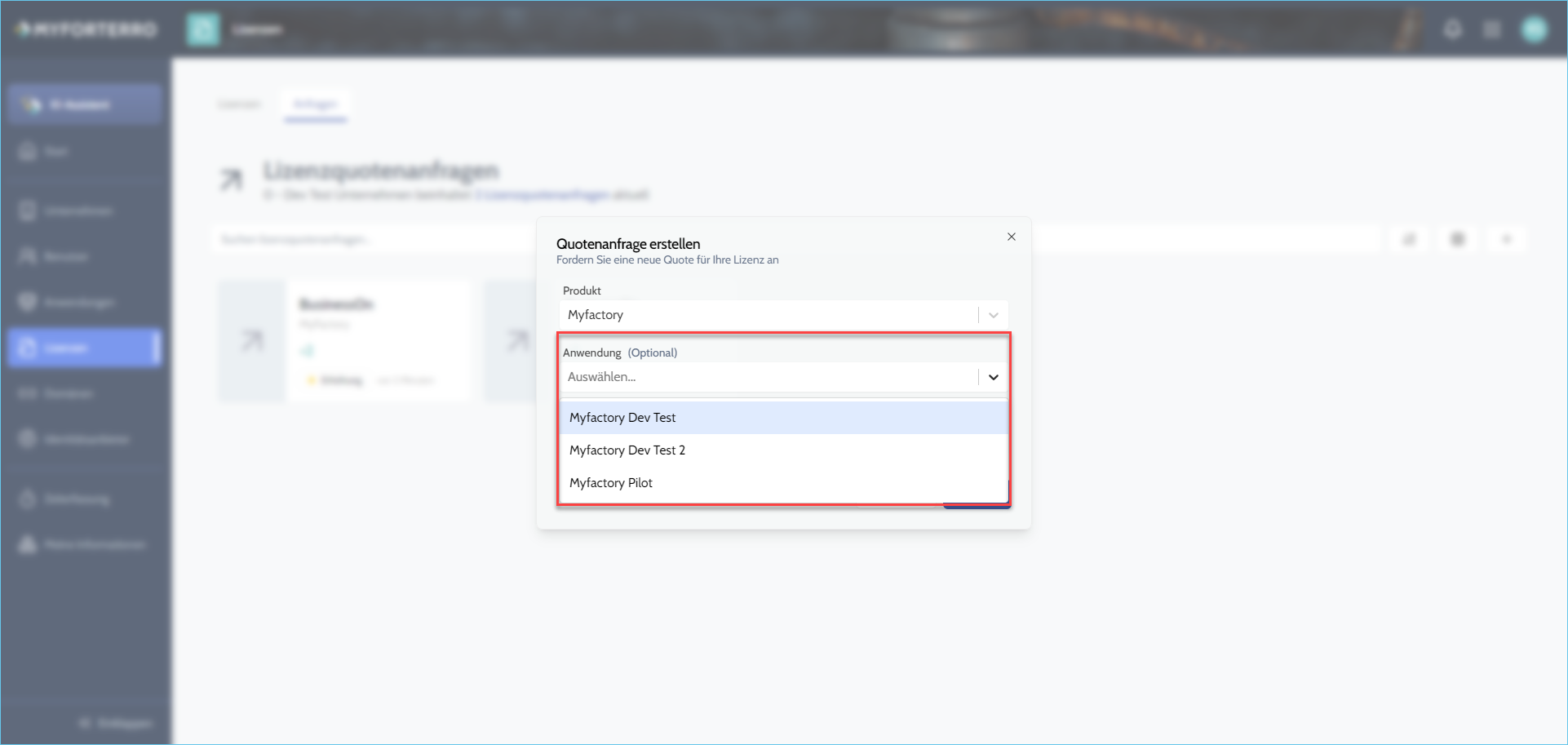Go to Start in the sidebar
The width and height of the screenshot is (1568, 745).
85,151
